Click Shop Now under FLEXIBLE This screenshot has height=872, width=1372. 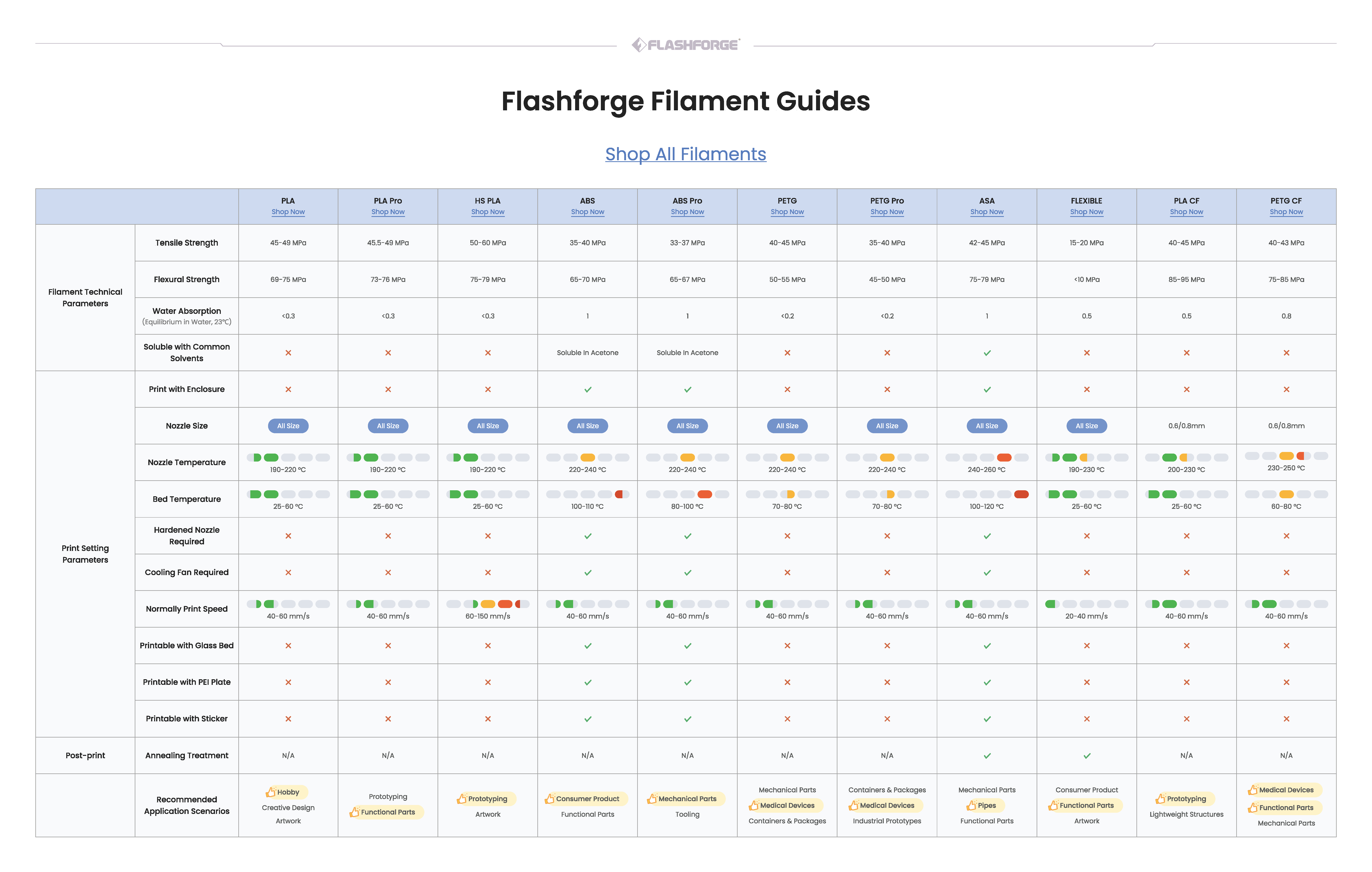coord(1087,212)
